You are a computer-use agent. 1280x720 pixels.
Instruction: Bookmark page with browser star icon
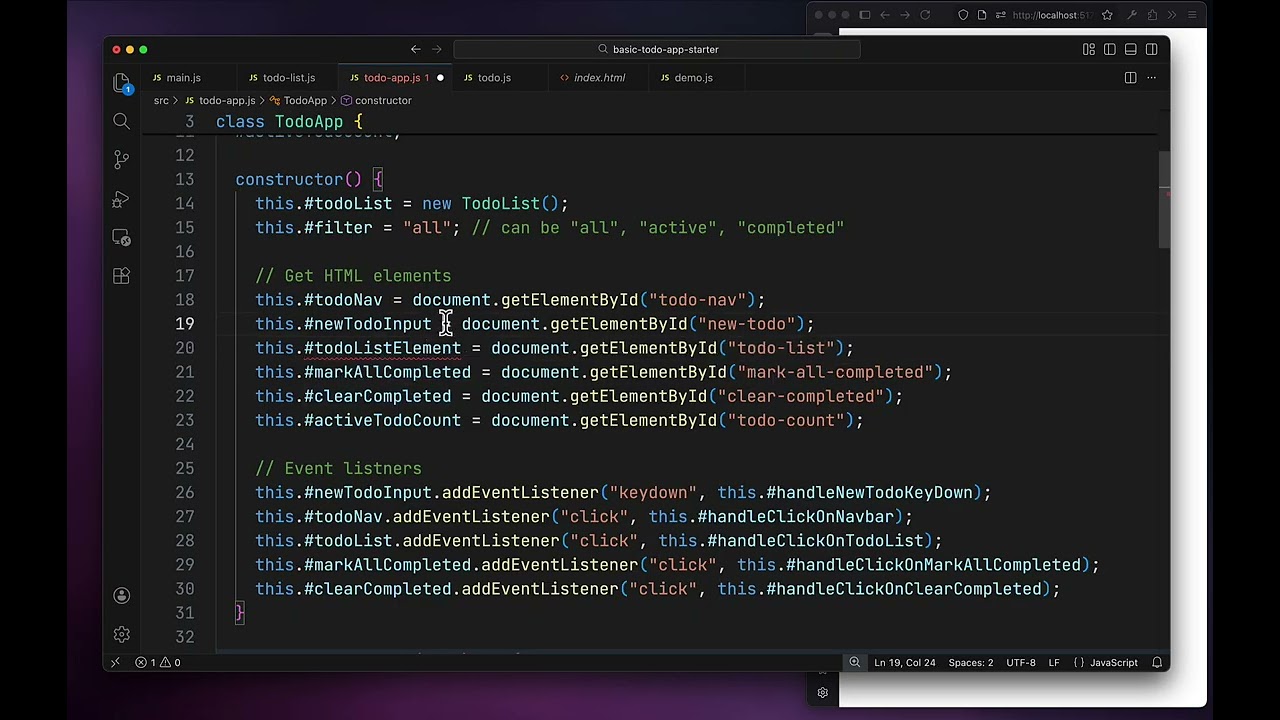(1107, 15)
